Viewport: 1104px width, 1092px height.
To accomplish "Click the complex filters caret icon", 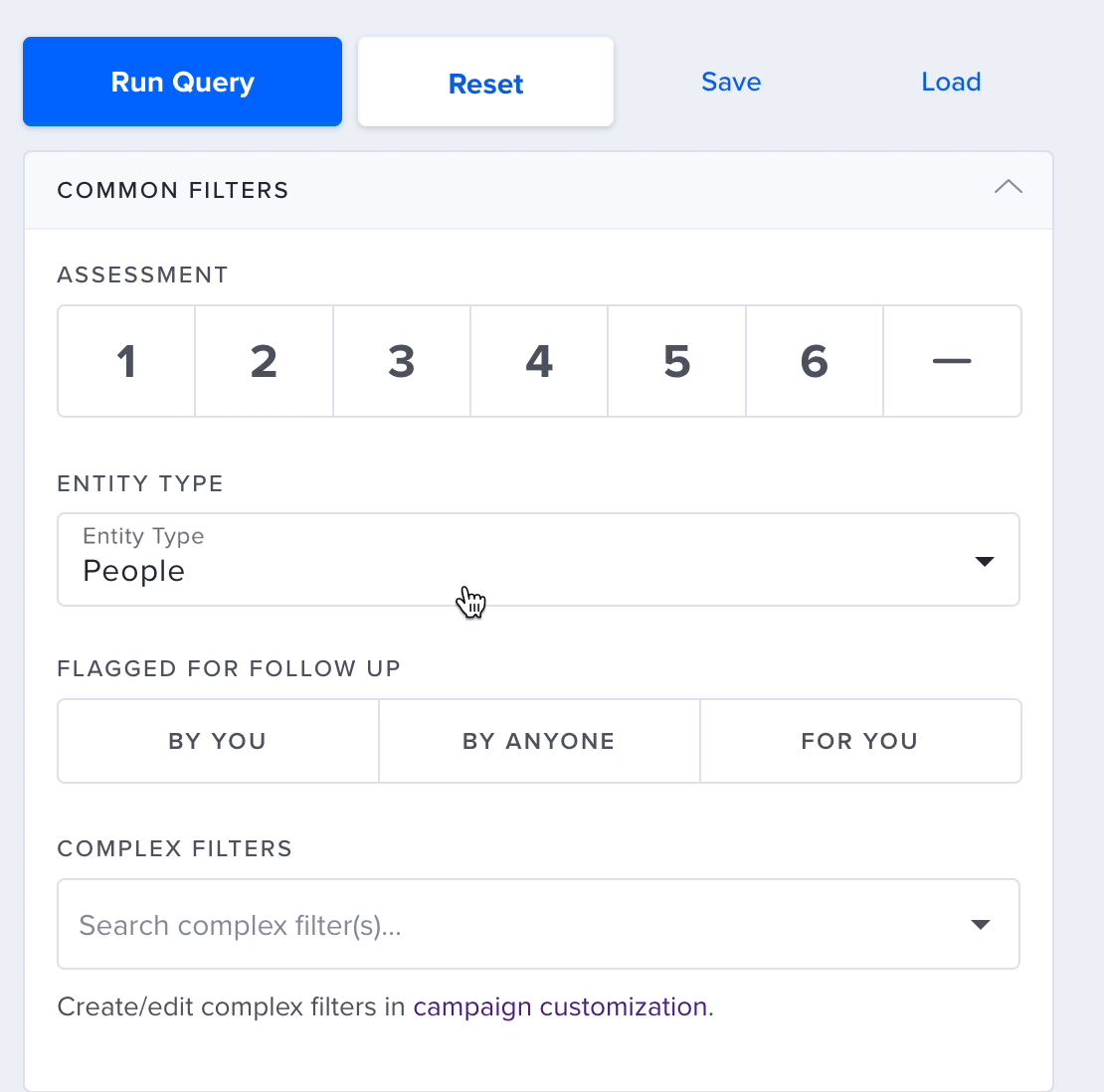I will (980, 925).
